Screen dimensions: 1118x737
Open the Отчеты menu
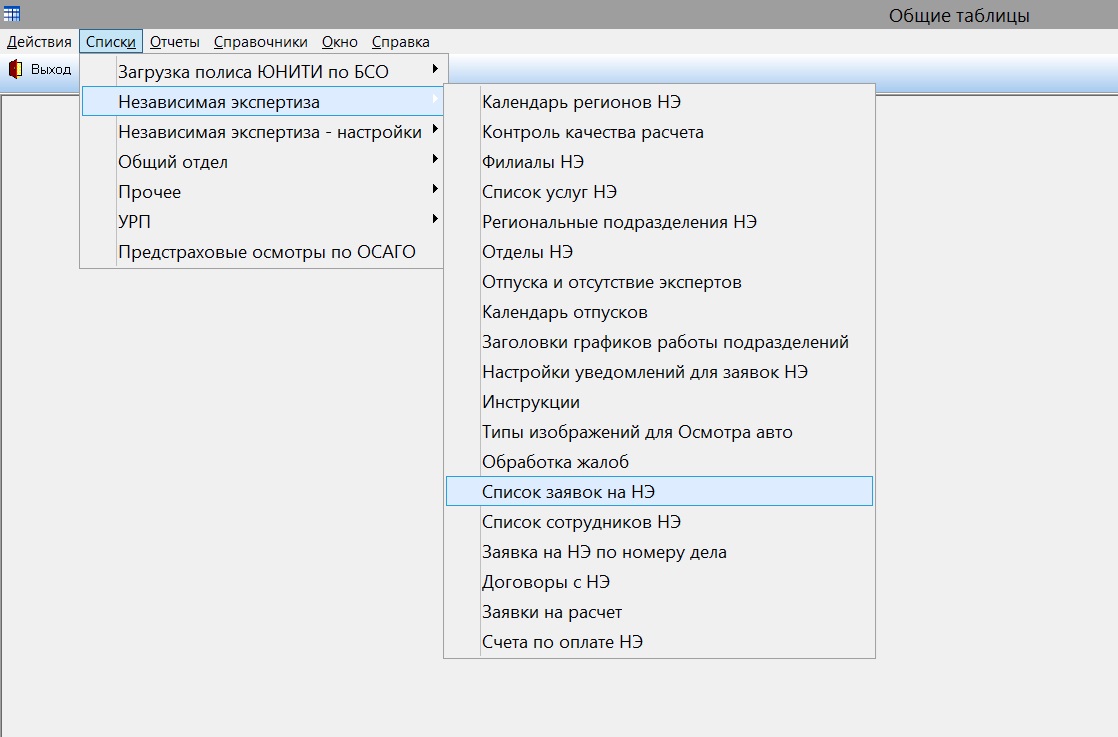tap(175, 42)
